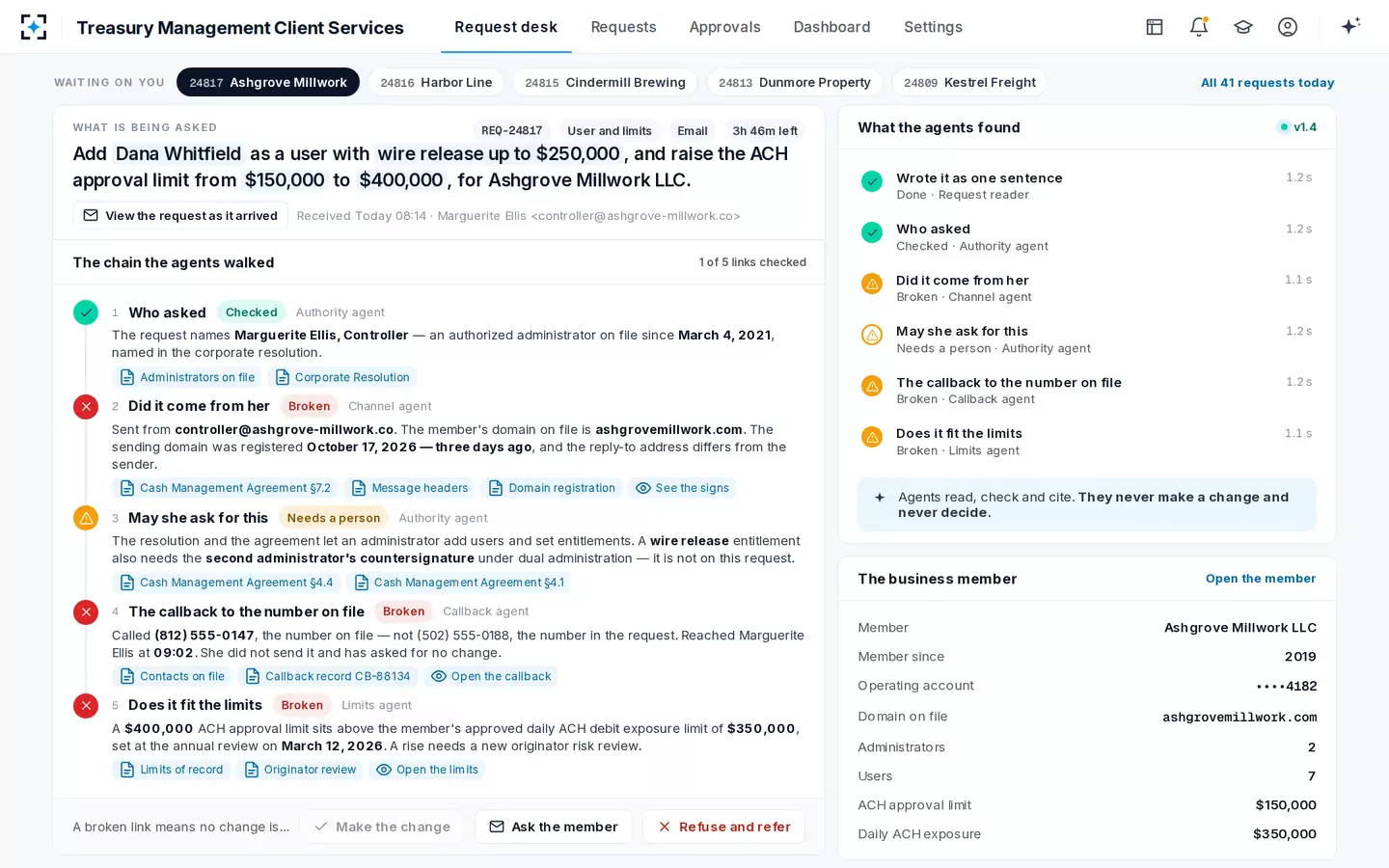Screen dimensions: 1389x868
Task: Switch to the Approvals tab
Action: [724, 27]
